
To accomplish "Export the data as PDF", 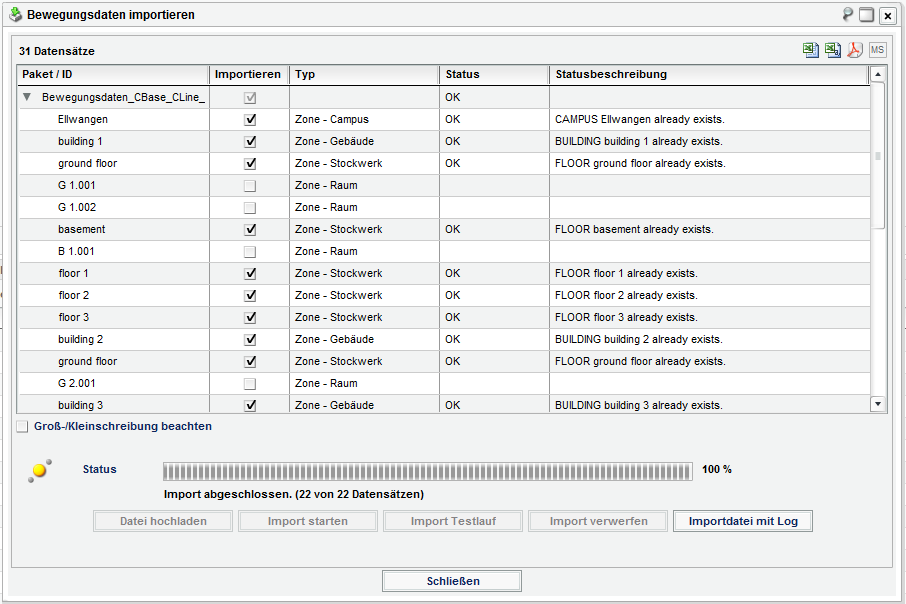I will (854, 49).
